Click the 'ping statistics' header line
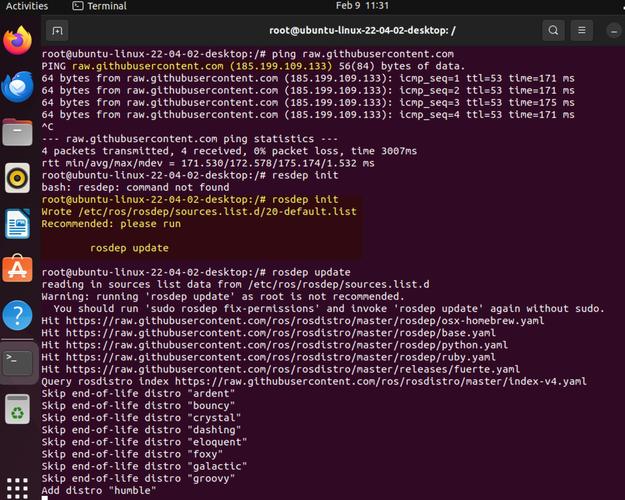Image resolution: width=625 pixels, height=500 pixels. 190,139
